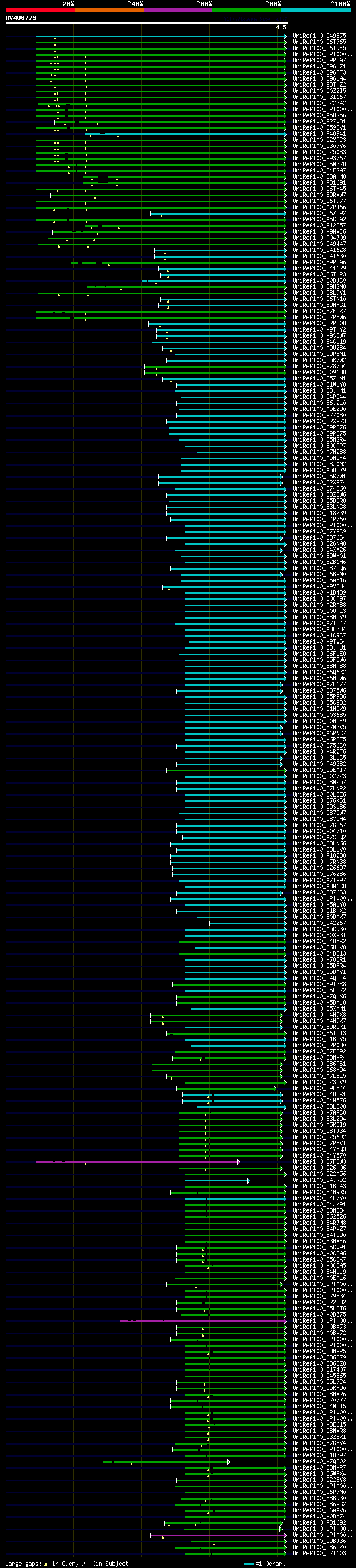
Task: Open hit UniRef100_B6Q6K2
Action: (319, 672)
